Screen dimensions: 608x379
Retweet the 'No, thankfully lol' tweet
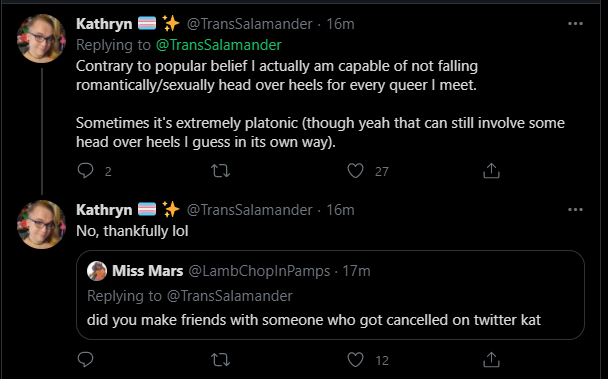point(220,360)
